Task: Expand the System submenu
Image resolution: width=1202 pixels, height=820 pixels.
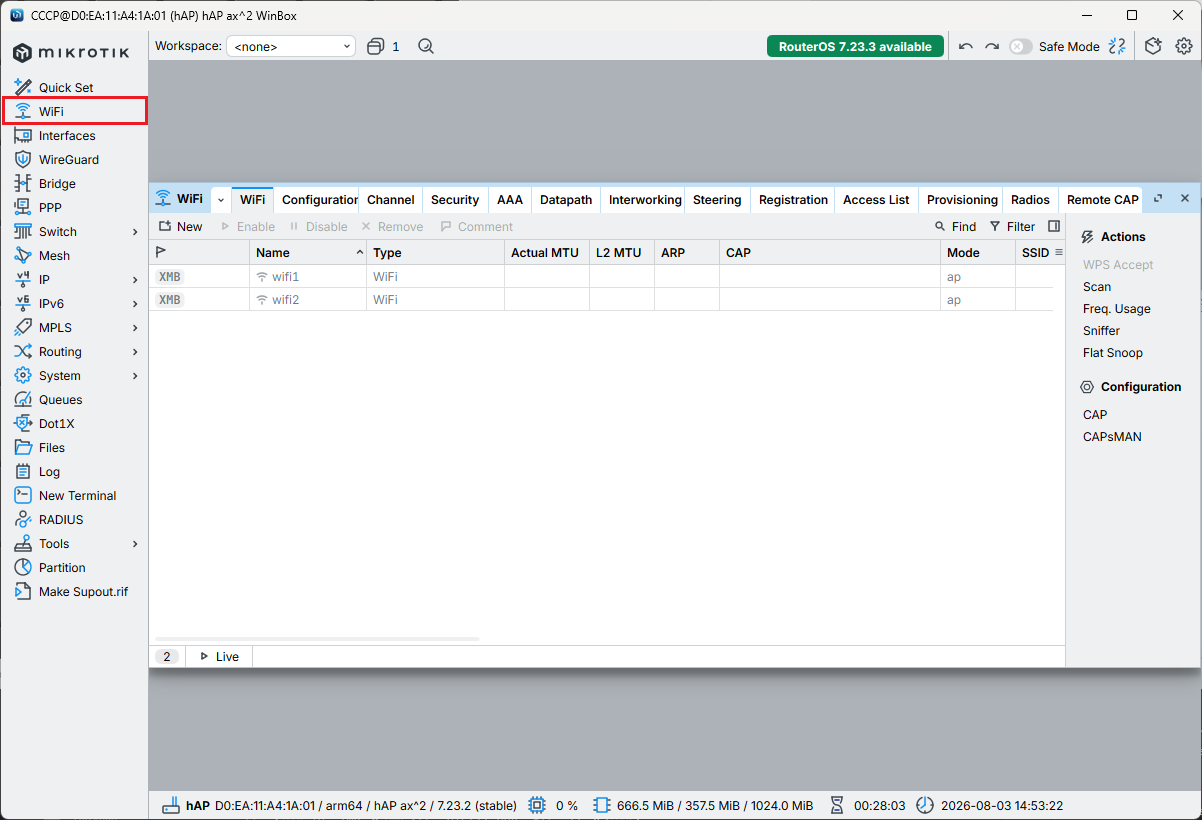Action: coord(135,375)
